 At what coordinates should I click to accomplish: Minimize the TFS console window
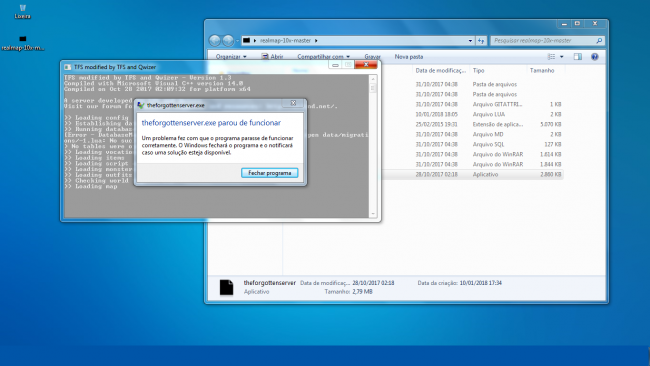335,65
